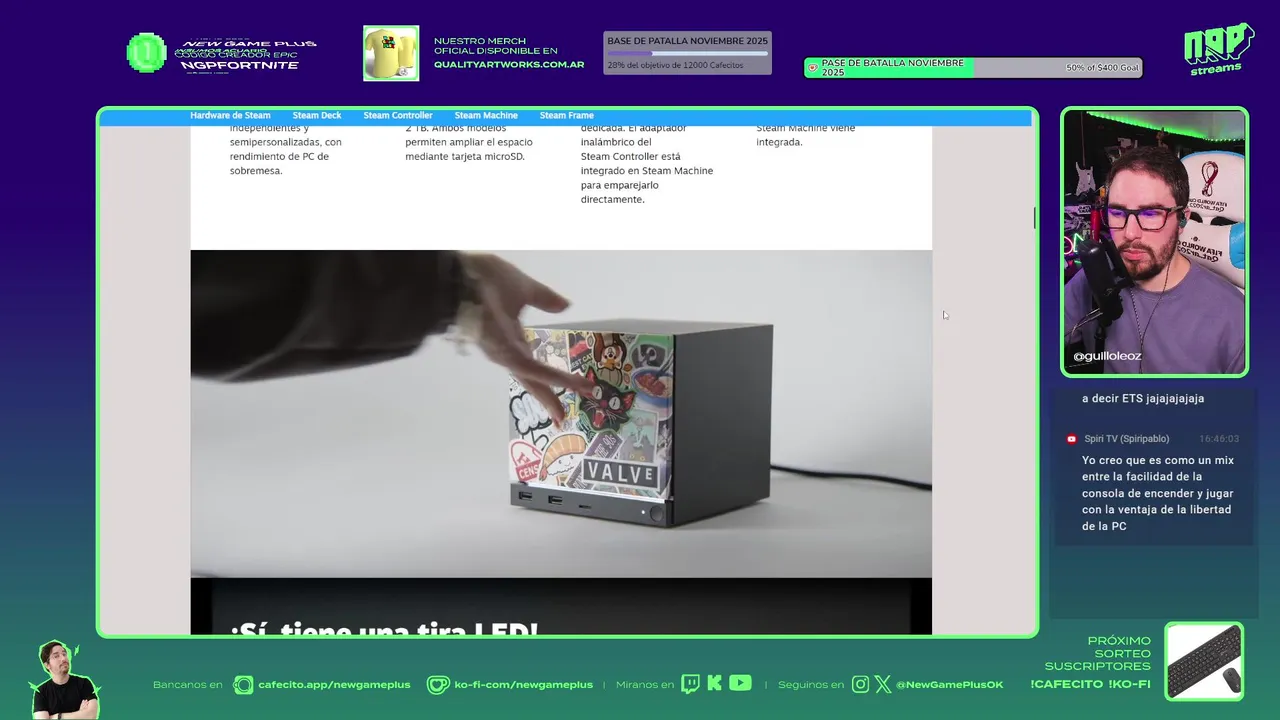This screenshot has width=1280, height=720.
Task: Click the Cafecito cup icon
Action: click(x=243, y=685)
